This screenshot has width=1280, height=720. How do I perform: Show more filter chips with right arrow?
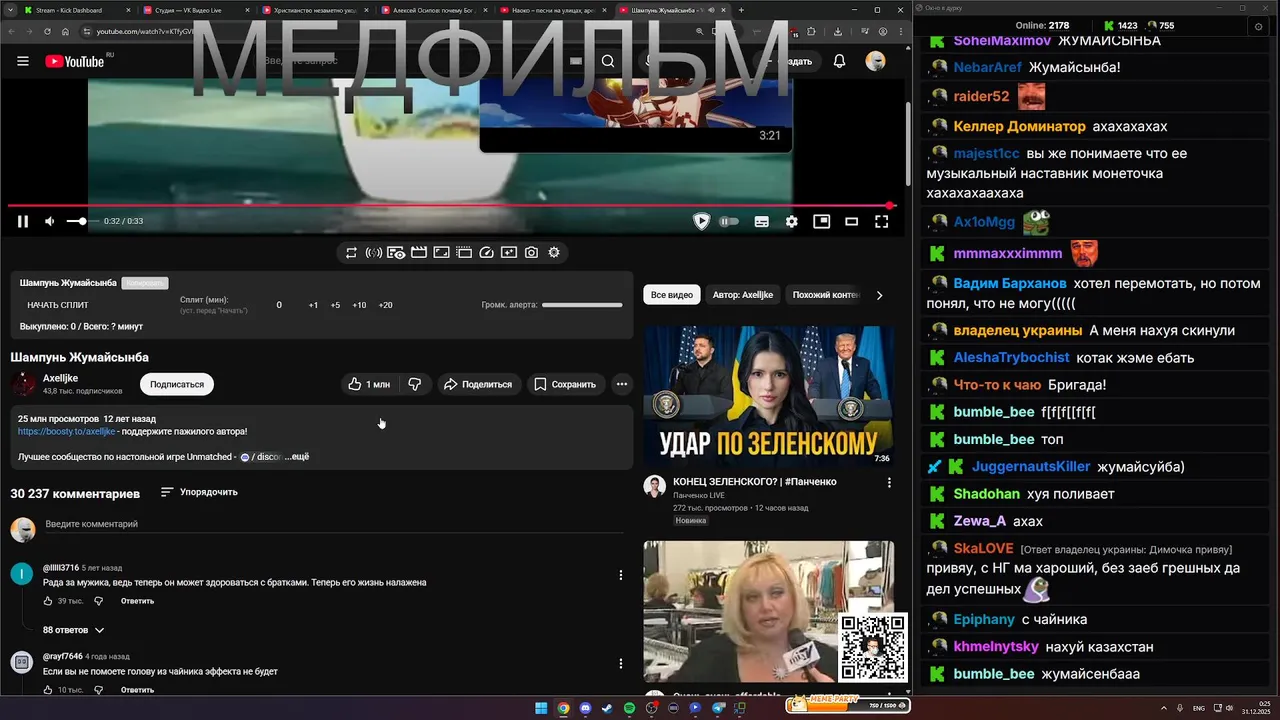point(880,295)
